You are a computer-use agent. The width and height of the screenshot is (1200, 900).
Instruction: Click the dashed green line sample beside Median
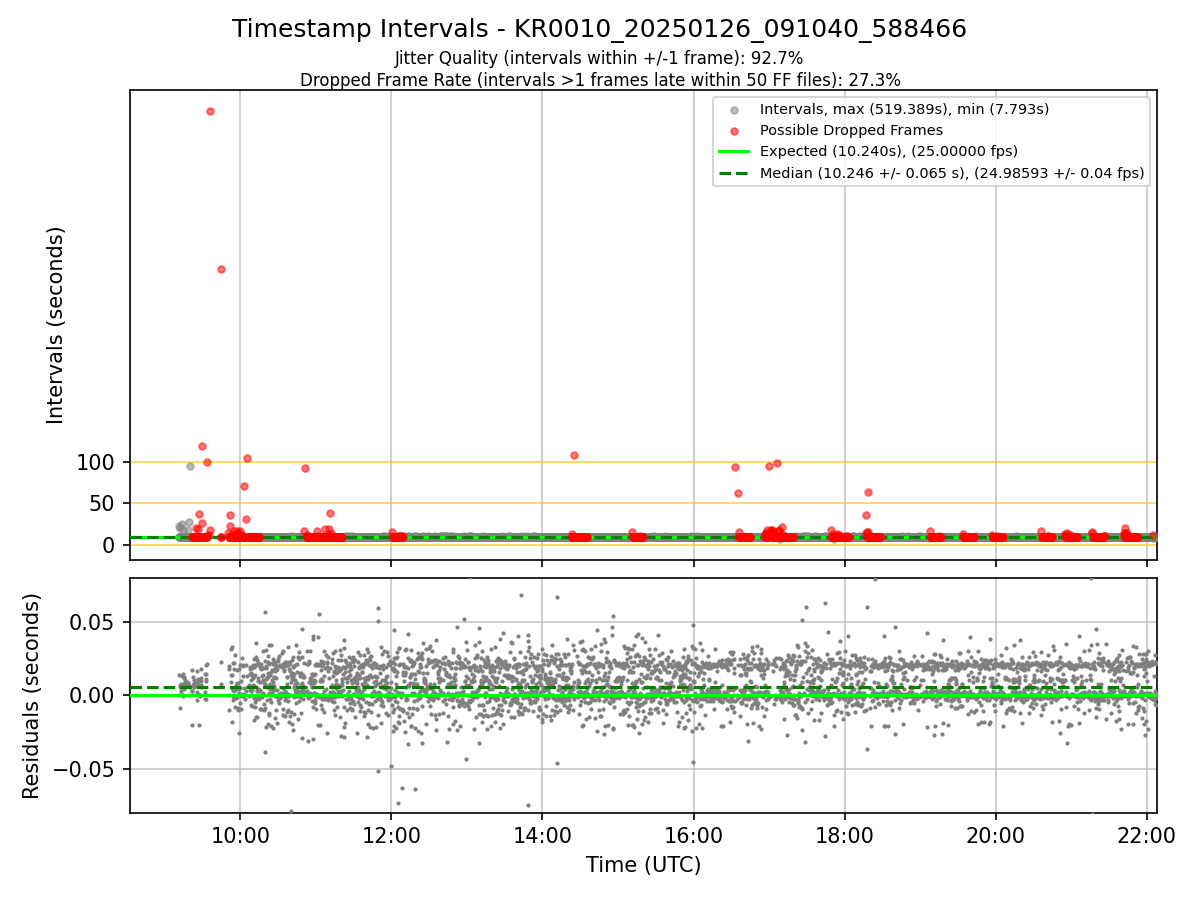(735, 172)
